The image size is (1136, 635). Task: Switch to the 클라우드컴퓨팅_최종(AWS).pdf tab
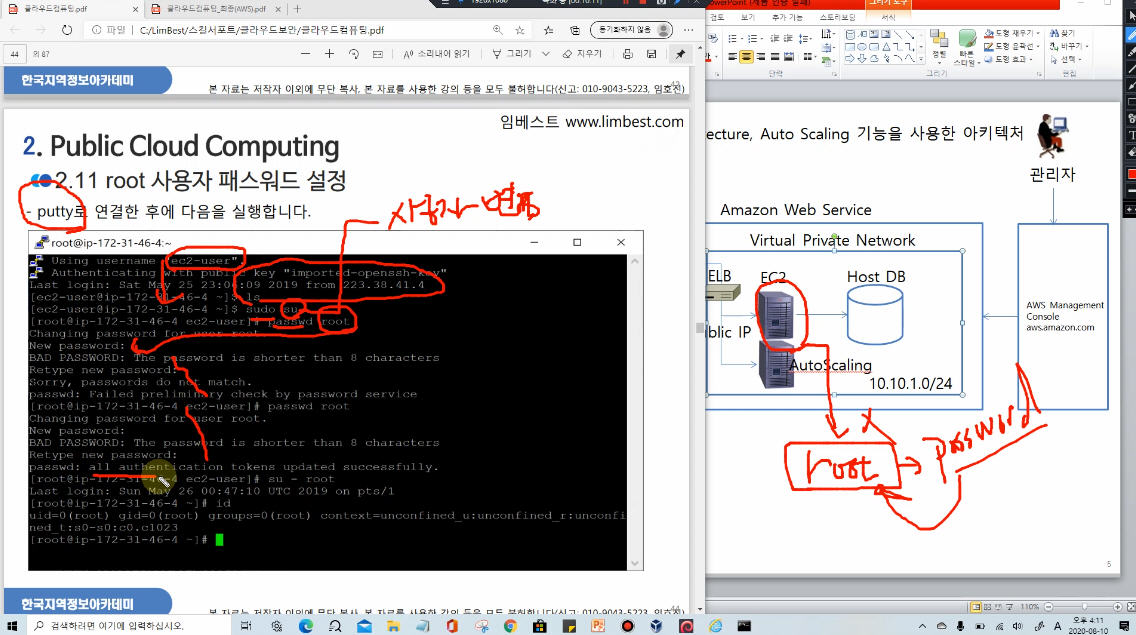(216, 9)
